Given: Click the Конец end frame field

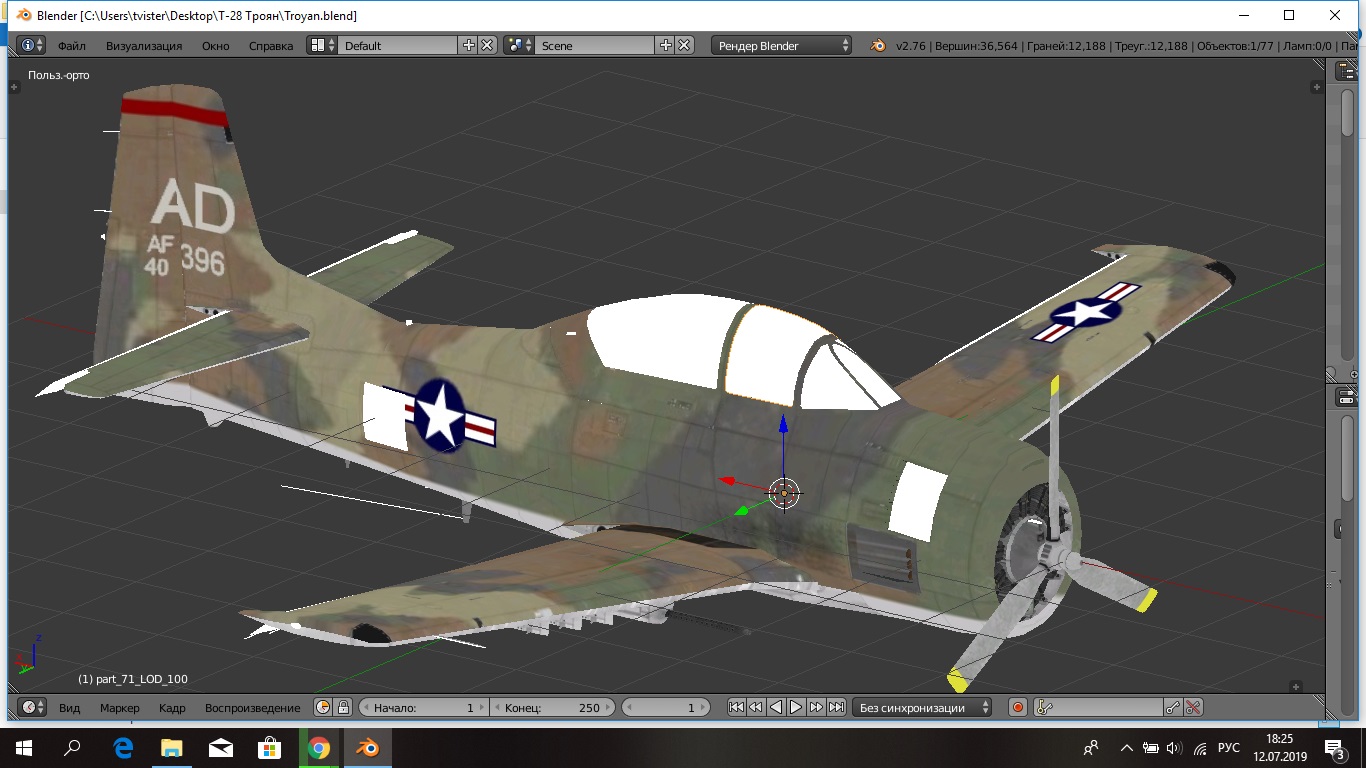Looking at the screenshot, I should pyautogui.click(x=552, y=707).
